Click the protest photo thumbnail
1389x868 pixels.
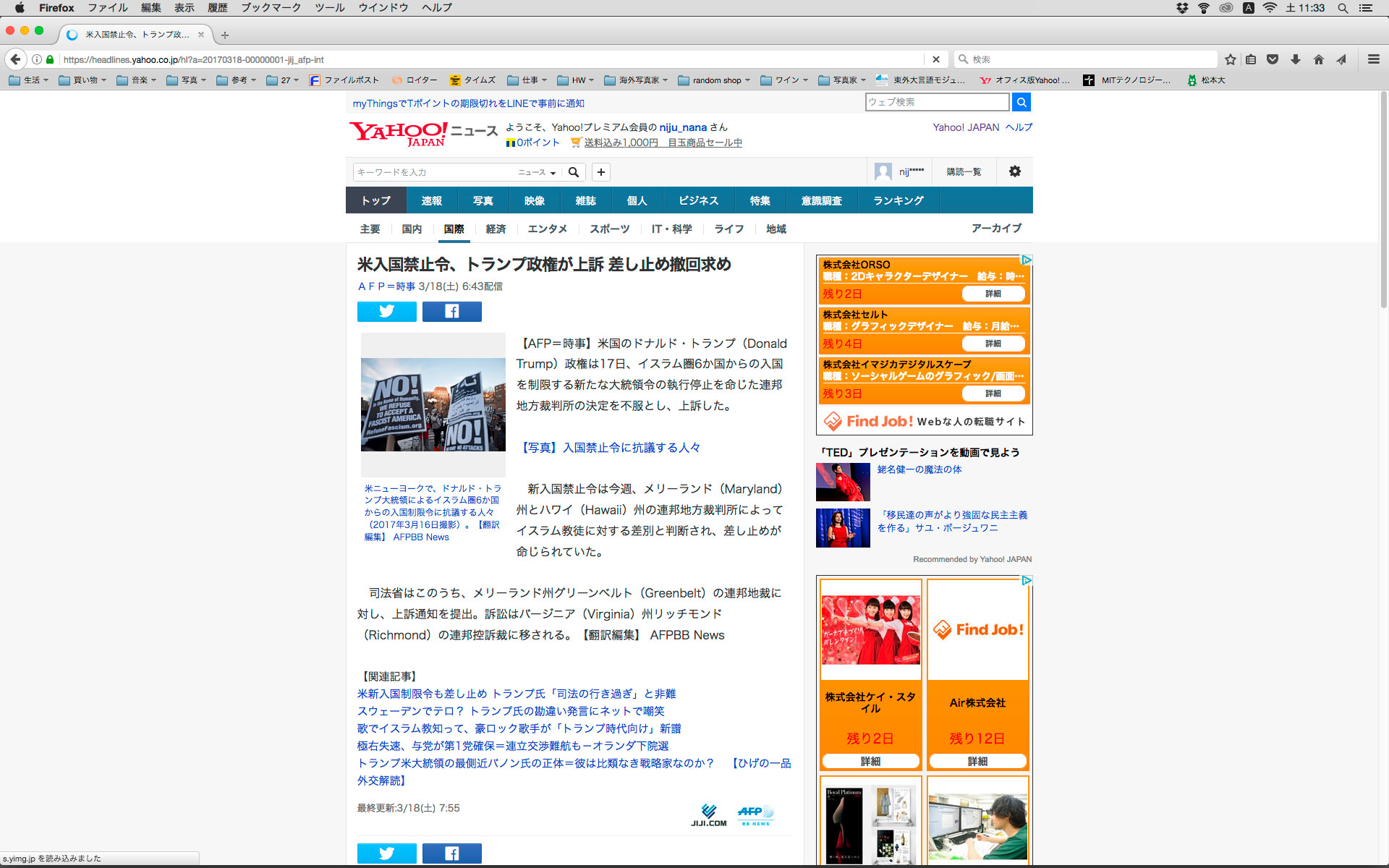(x=433, y=404)
